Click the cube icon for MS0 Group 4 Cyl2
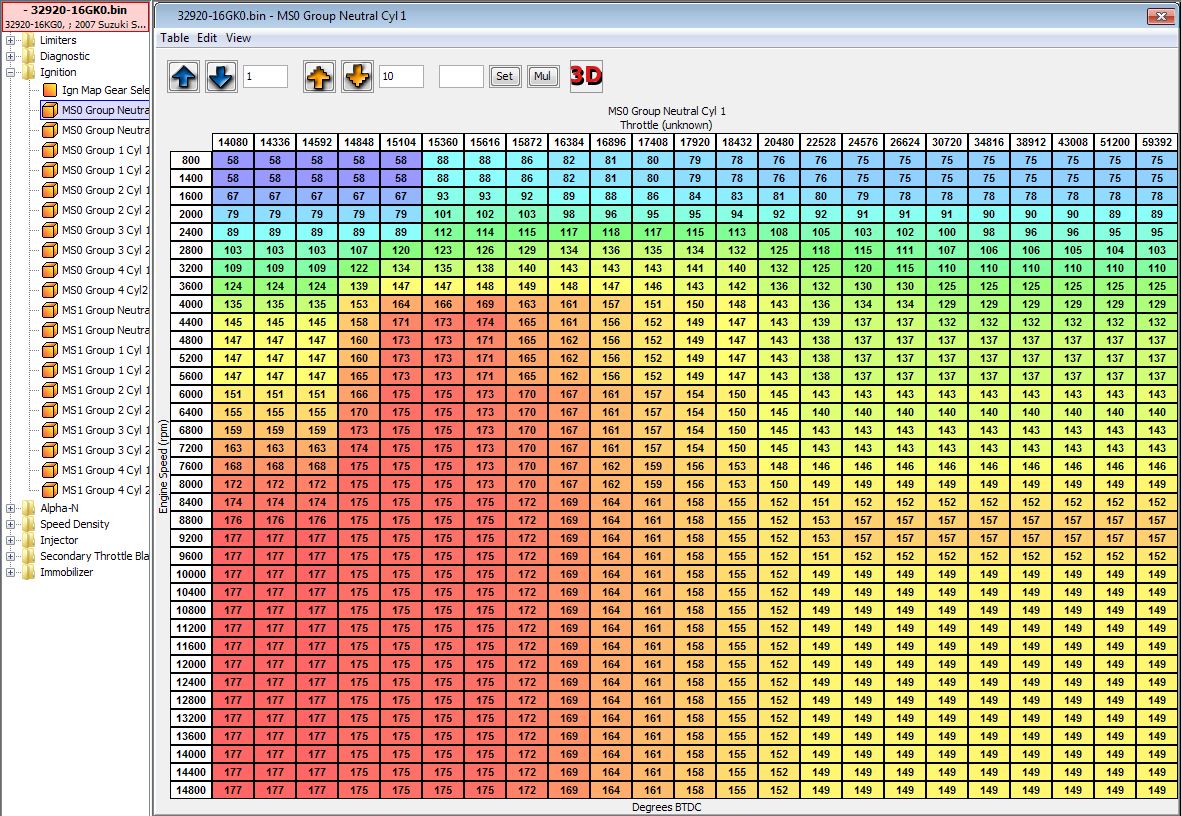The width and height of the screenshot is (1181, 816). pyautogui.click(x=50, y=290)
